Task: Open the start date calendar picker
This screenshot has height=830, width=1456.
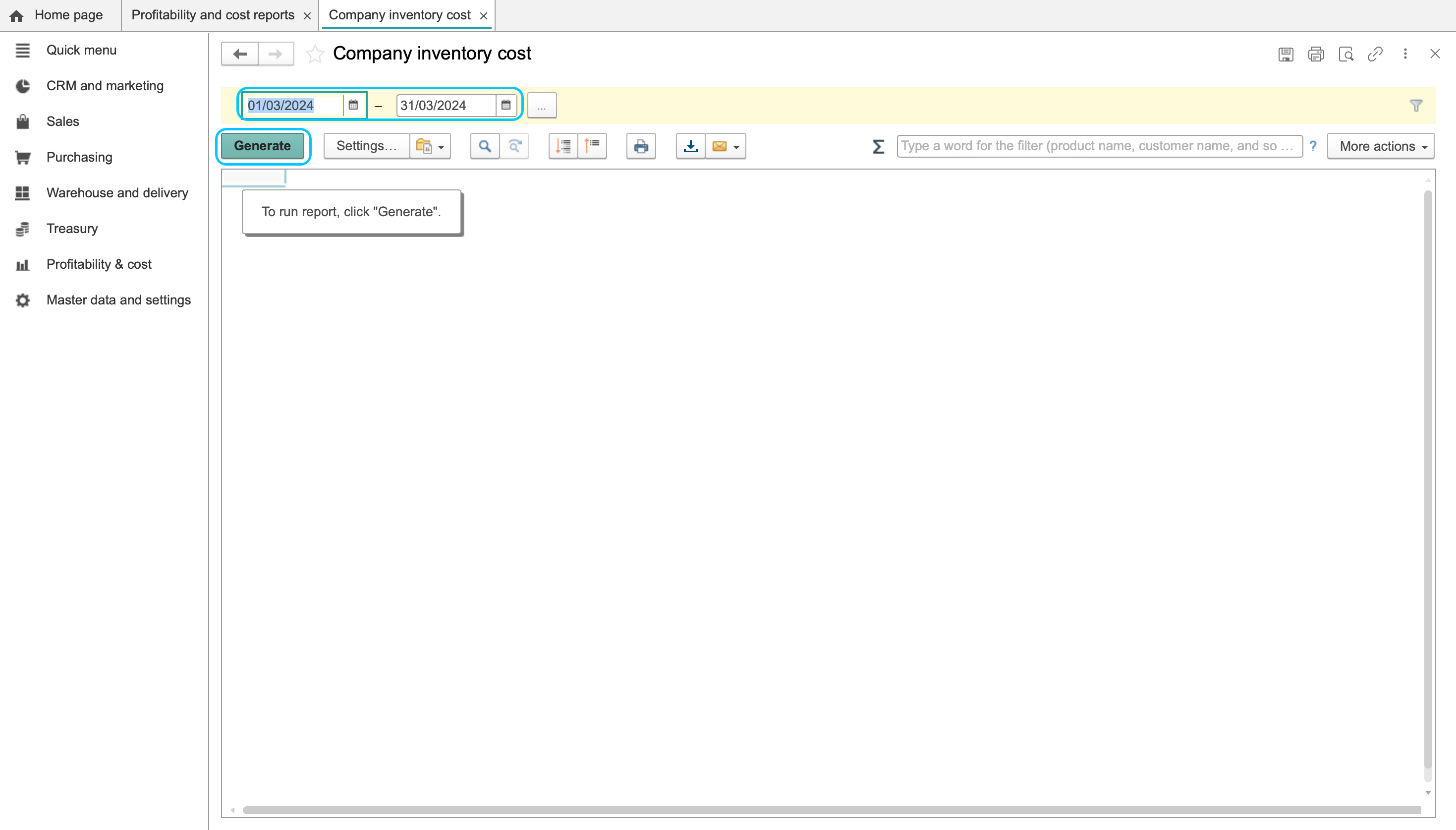Action: coord(353,105)
